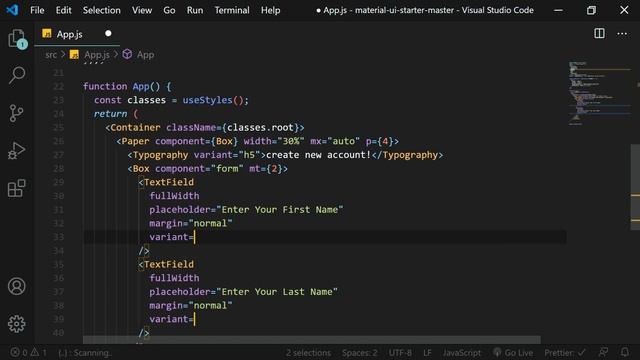Image resolution: width=640 pixels, height=360 pixels.
Task: Open the Edit menu
Action: pyautogui.click(x=63, y=10)
